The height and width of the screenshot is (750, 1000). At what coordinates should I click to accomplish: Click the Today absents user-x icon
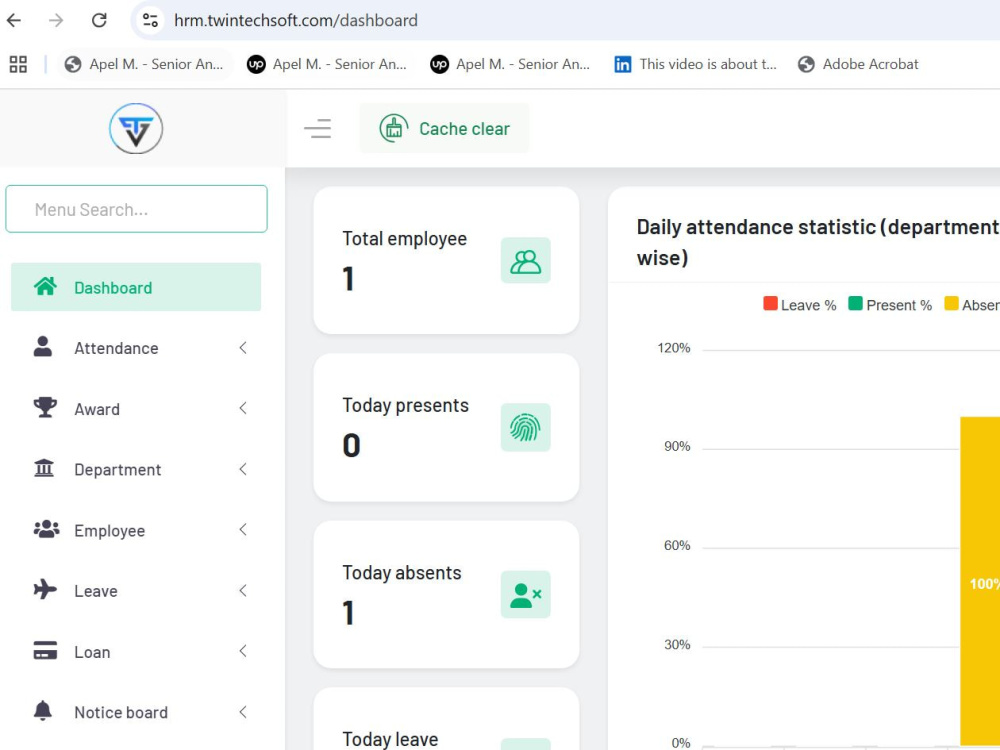(x=526, y=594)
